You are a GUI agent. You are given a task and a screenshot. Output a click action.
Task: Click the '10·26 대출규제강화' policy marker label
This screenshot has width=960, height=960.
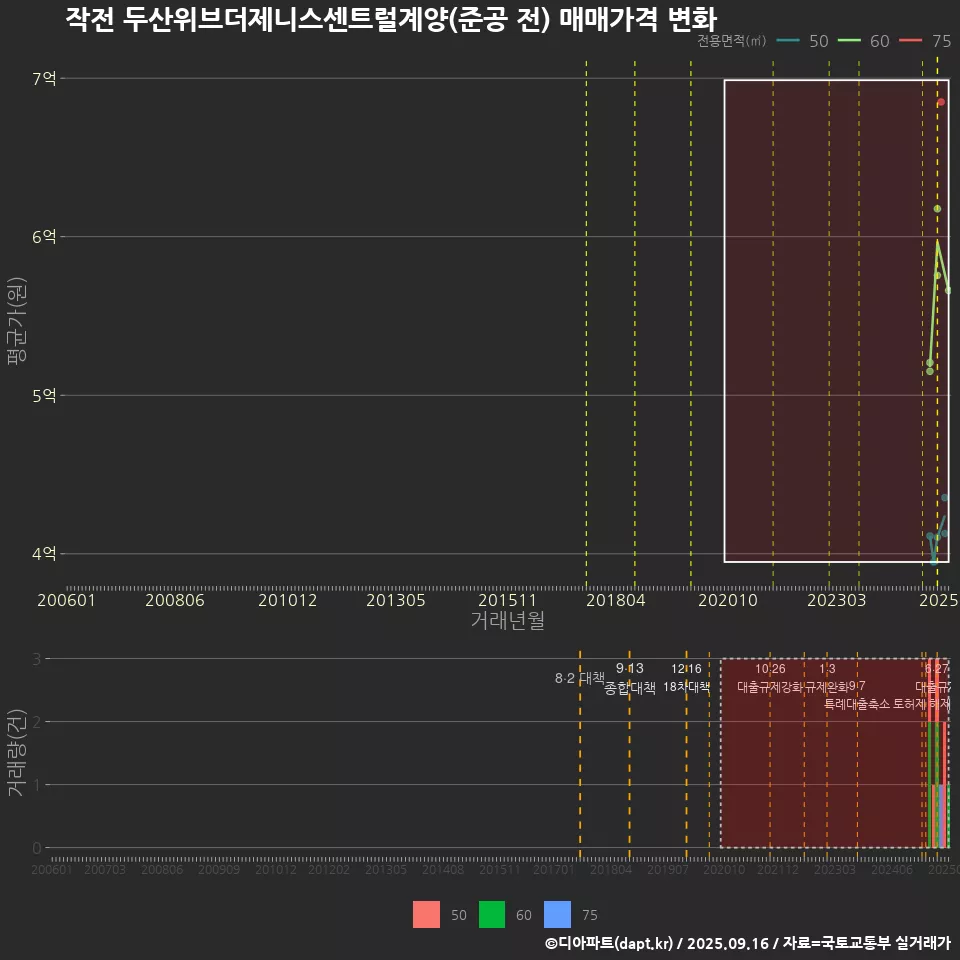tap(770, 678)
